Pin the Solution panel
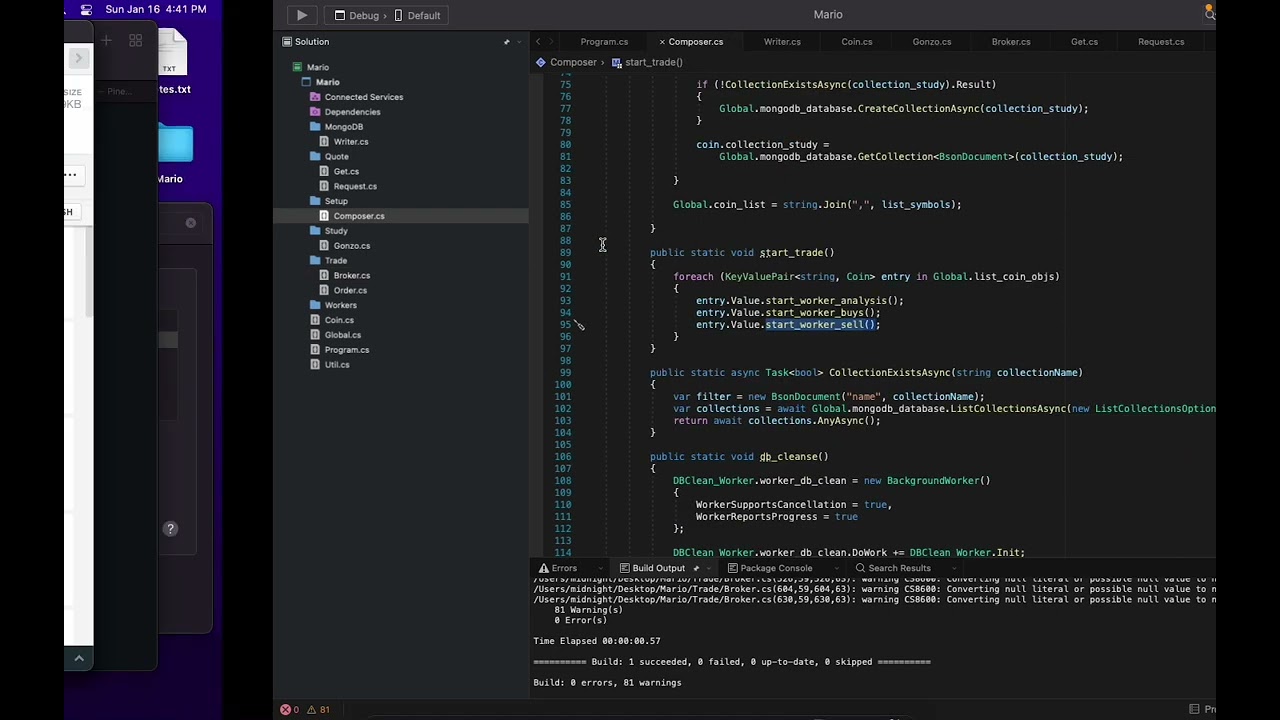Screen dimensions: 1280x720 (x=506, y=42)
